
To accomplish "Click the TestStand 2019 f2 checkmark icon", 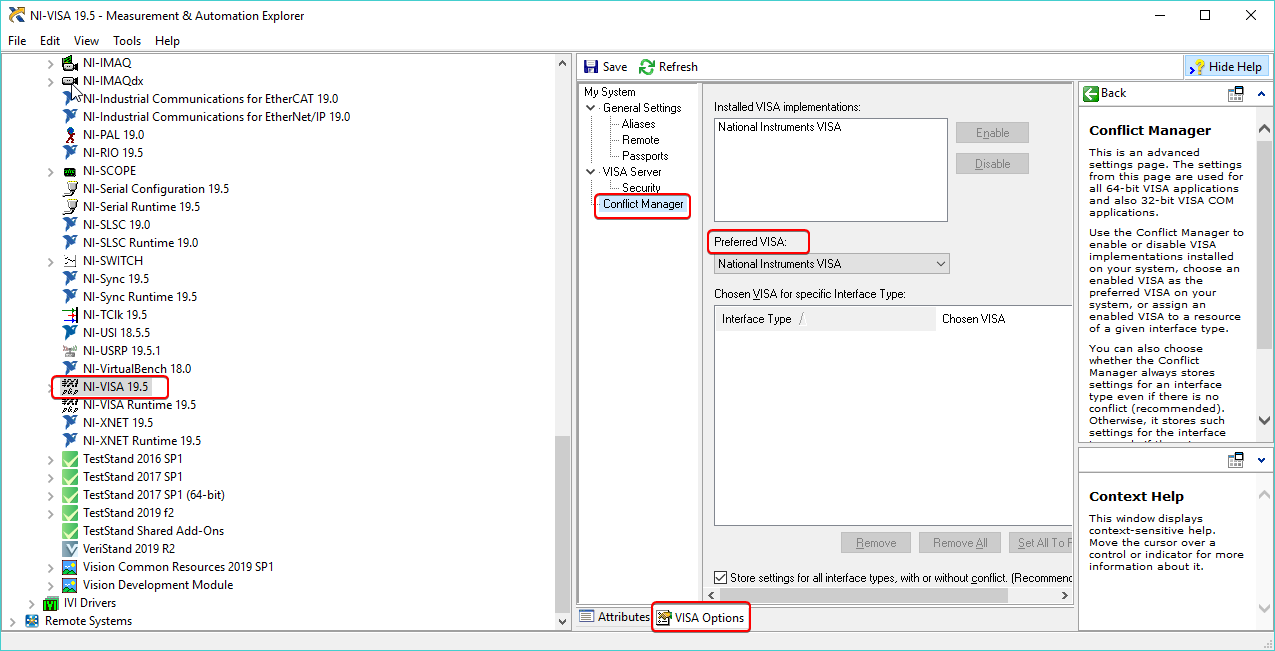I will click(x=70, y=513).
